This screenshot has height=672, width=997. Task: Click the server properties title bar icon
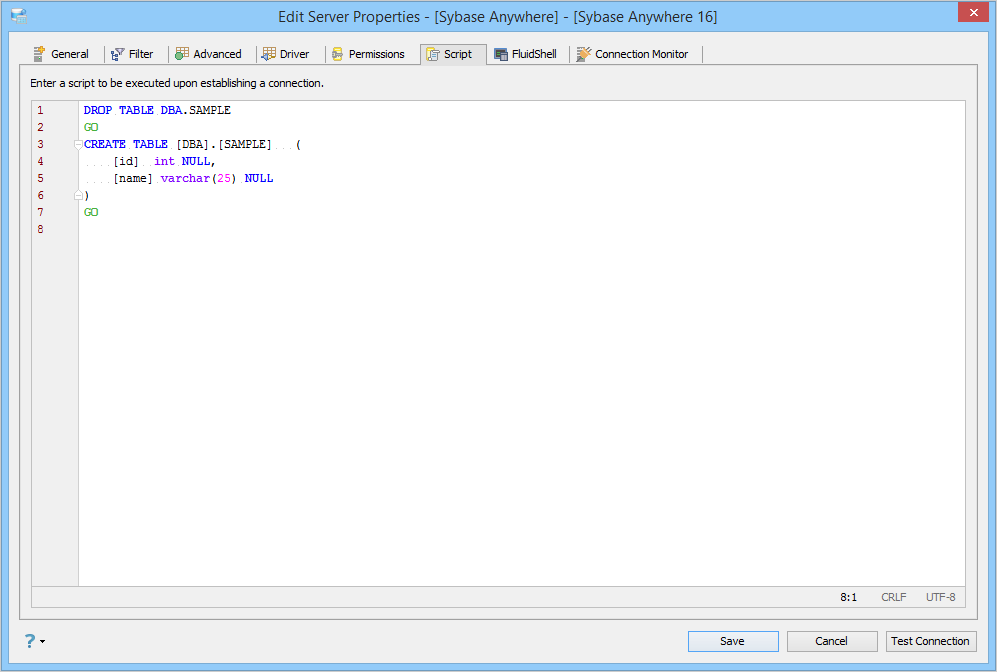(19, 16)
